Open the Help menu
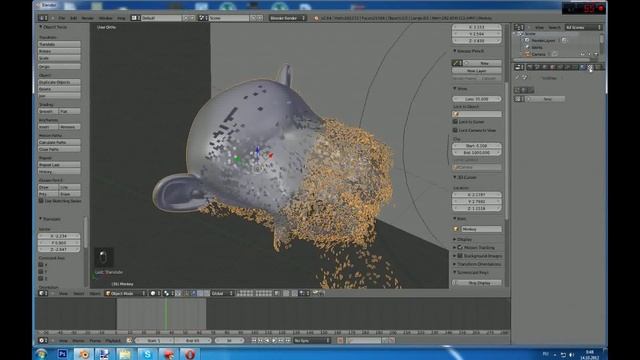Image resolution: width=640 pixels, height=360 pixels. tap(121, 18)
